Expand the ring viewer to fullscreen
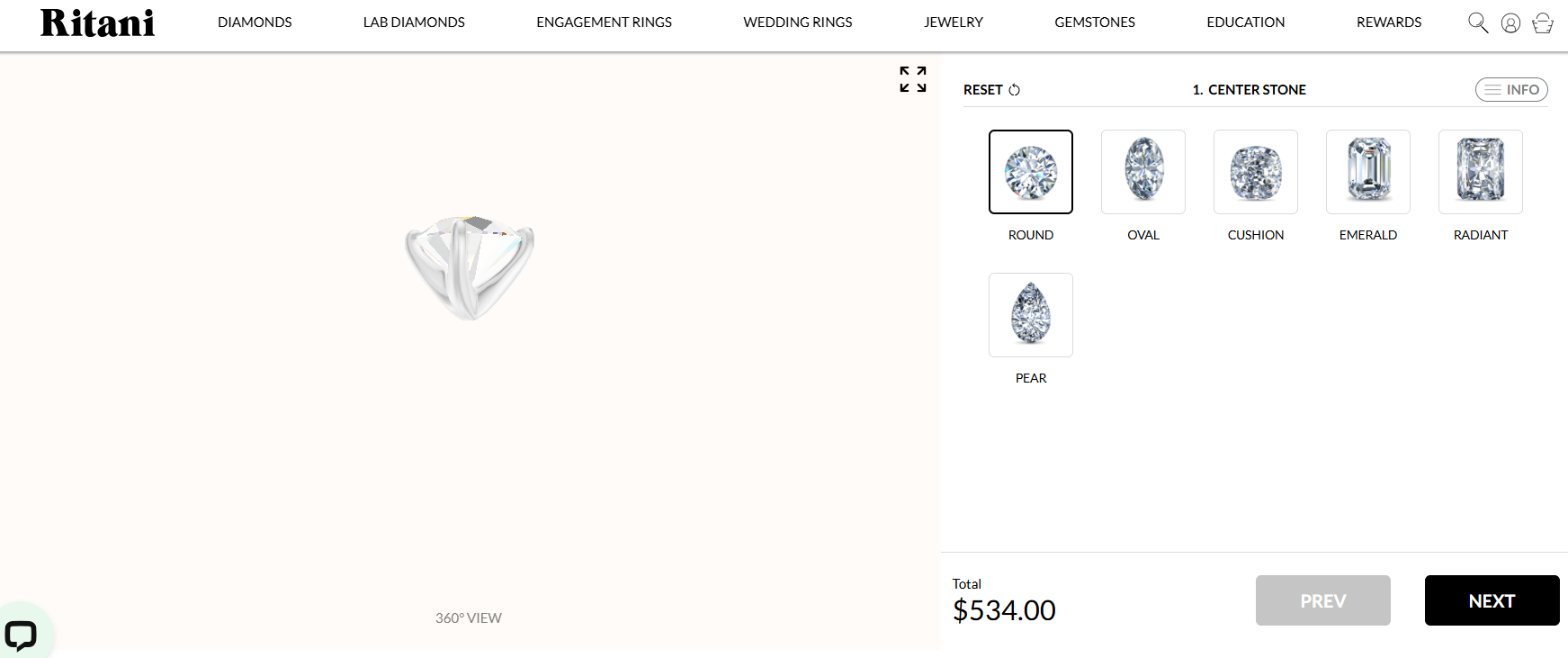 coord(913,79)
